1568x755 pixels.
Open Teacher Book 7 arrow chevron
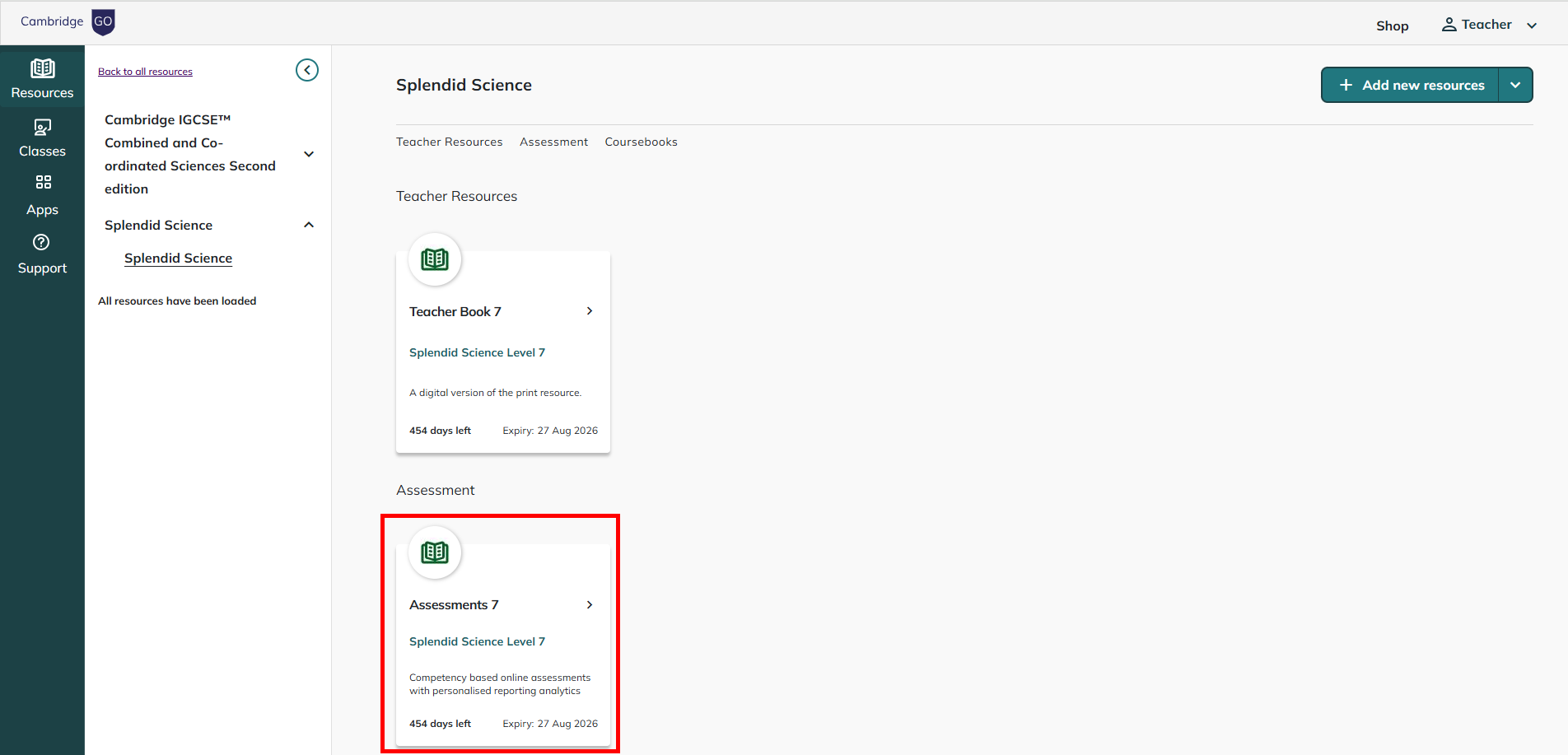590,311
